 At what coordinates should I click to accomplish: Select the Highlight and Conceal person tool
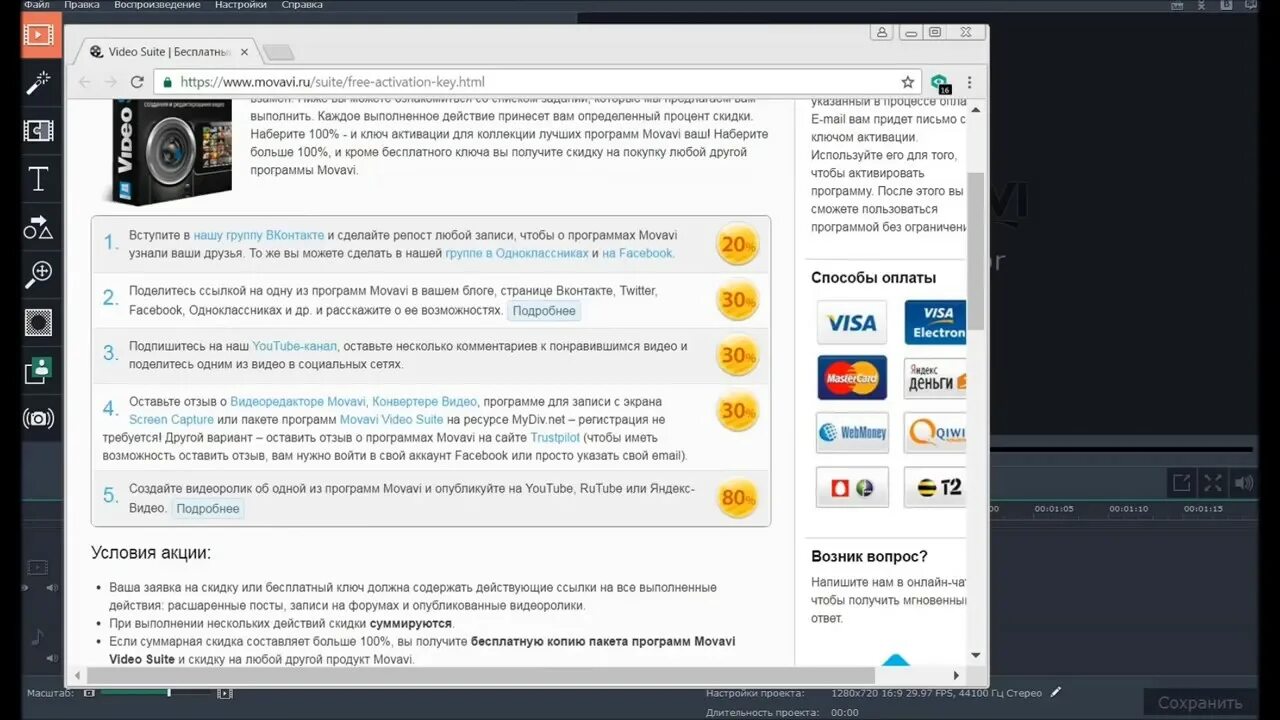38,370
